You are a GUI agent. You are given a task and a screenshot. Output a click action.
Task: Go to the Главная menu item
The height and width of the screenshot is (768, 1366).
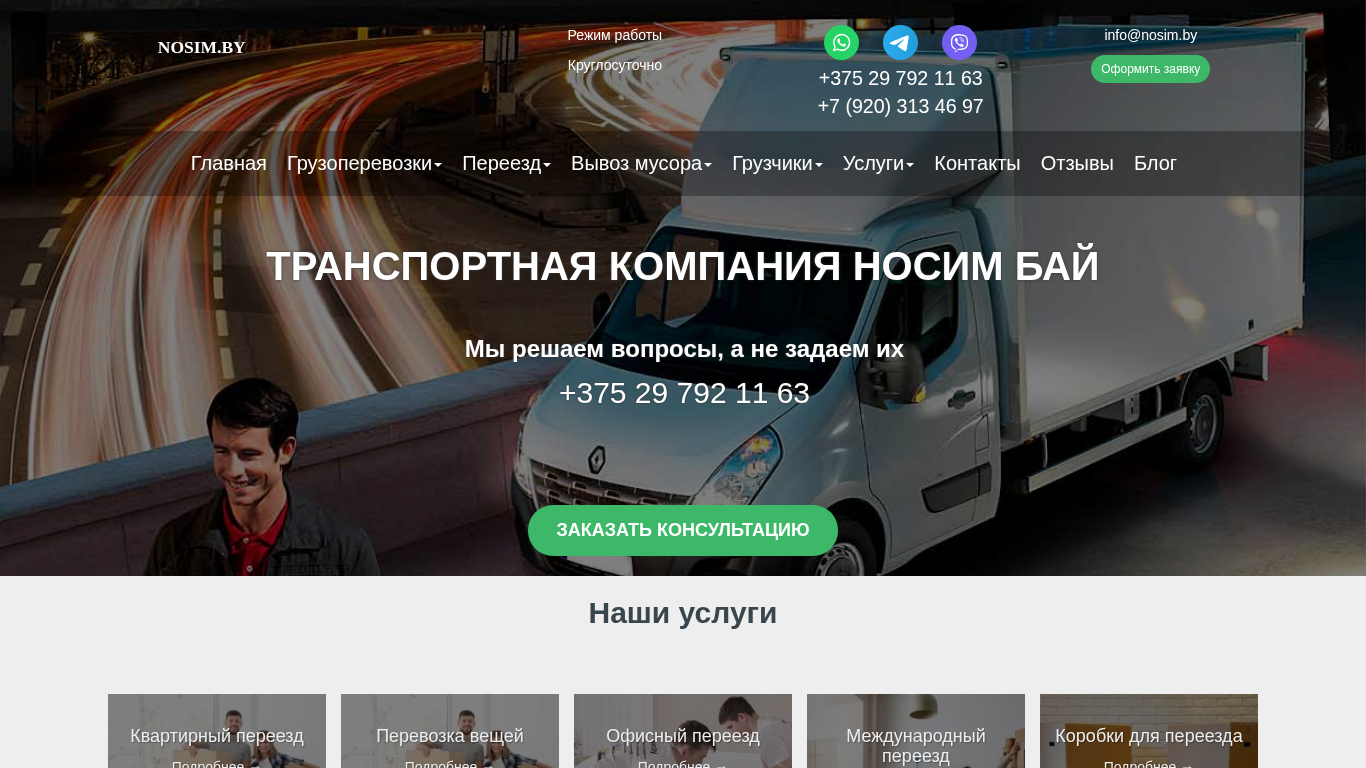point(229,163)
